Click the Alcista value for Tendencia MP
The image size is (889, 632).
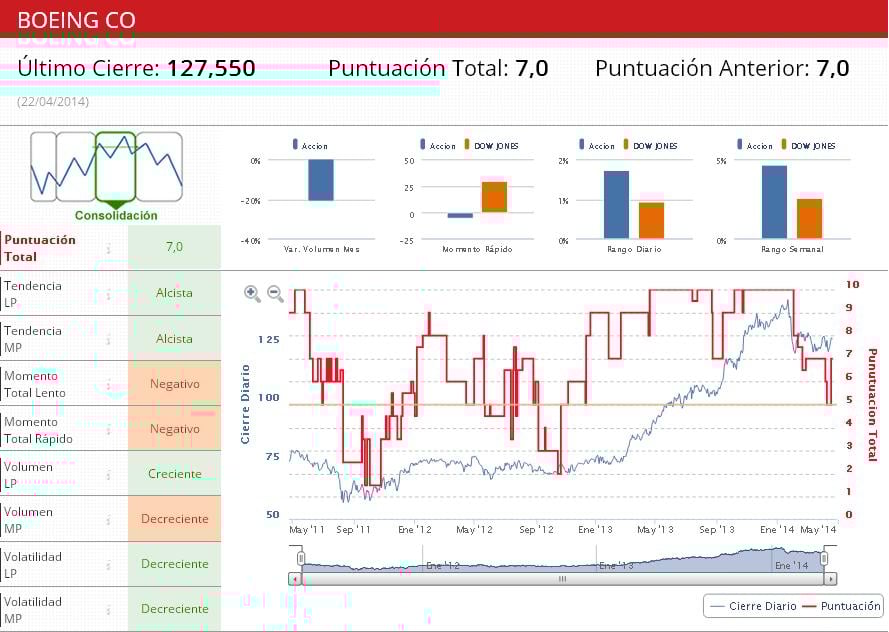click(x=175, y=338)
